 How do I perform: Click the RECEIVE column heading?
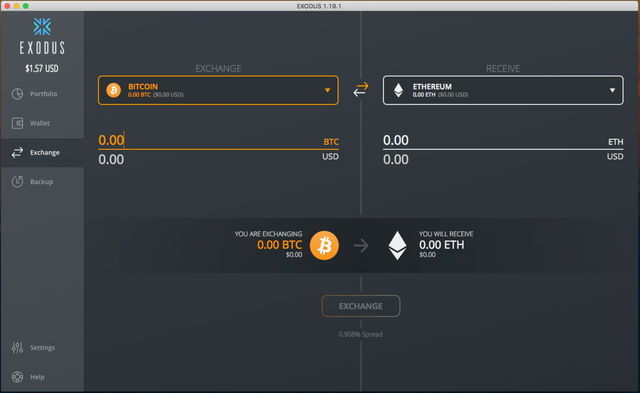503,69
